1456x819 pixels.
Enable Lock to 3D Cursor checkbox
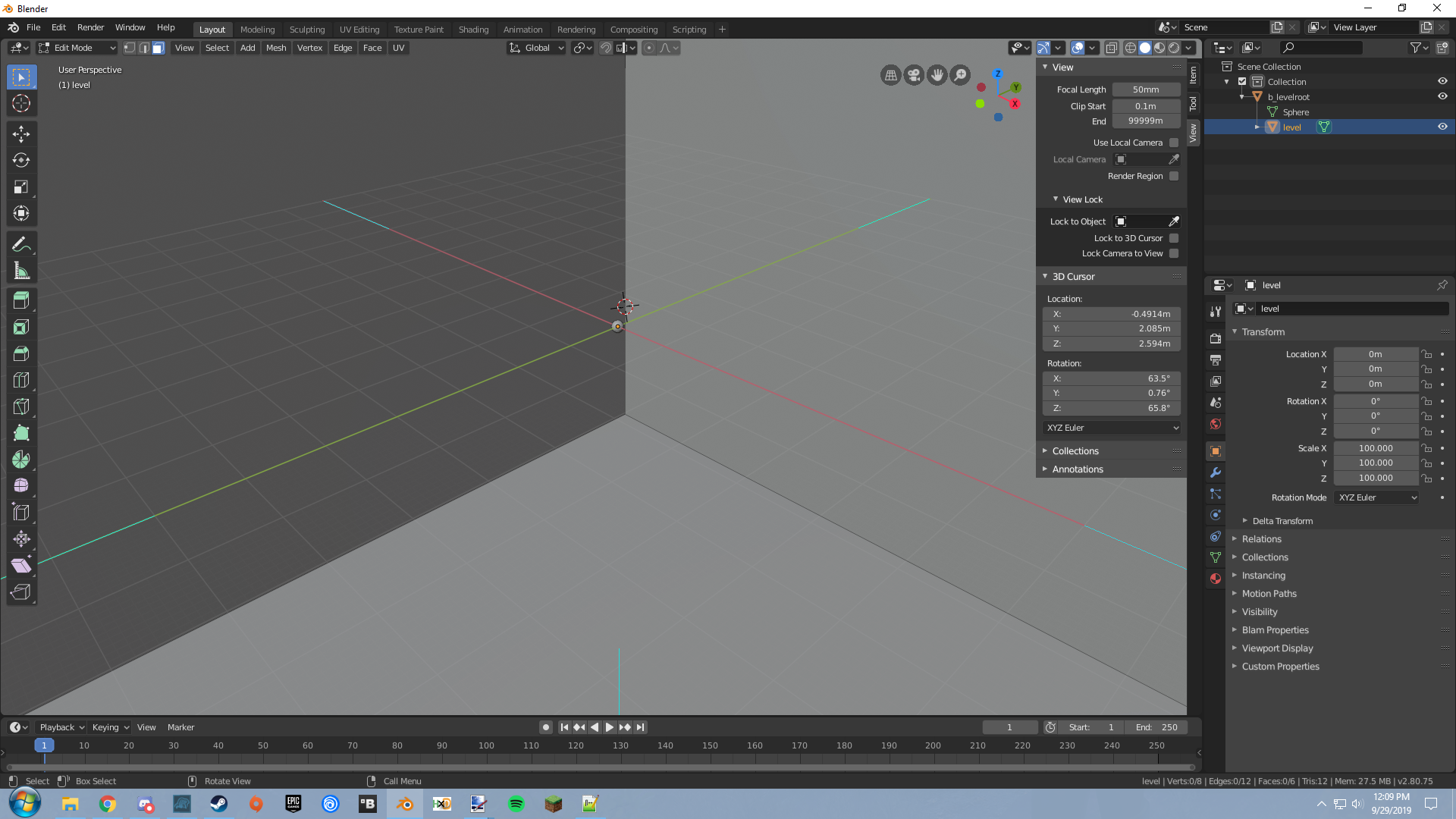pos(1174,238)
